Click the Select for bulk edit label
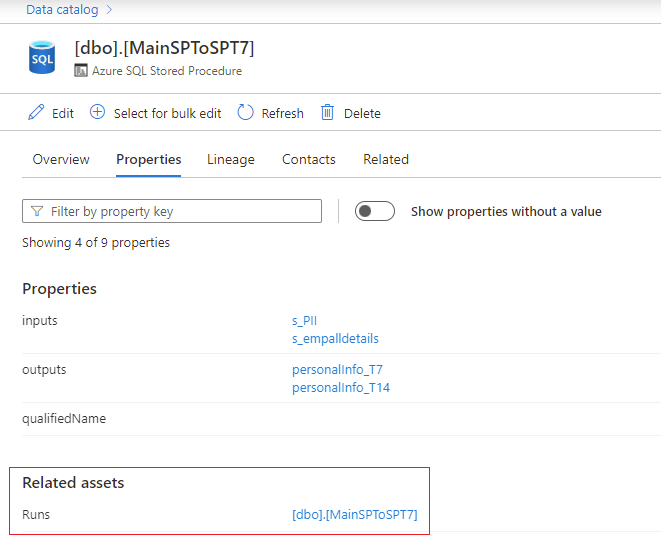Image resolution: width=661 pixels, height=539 pixels. click(x=167, y=113)
